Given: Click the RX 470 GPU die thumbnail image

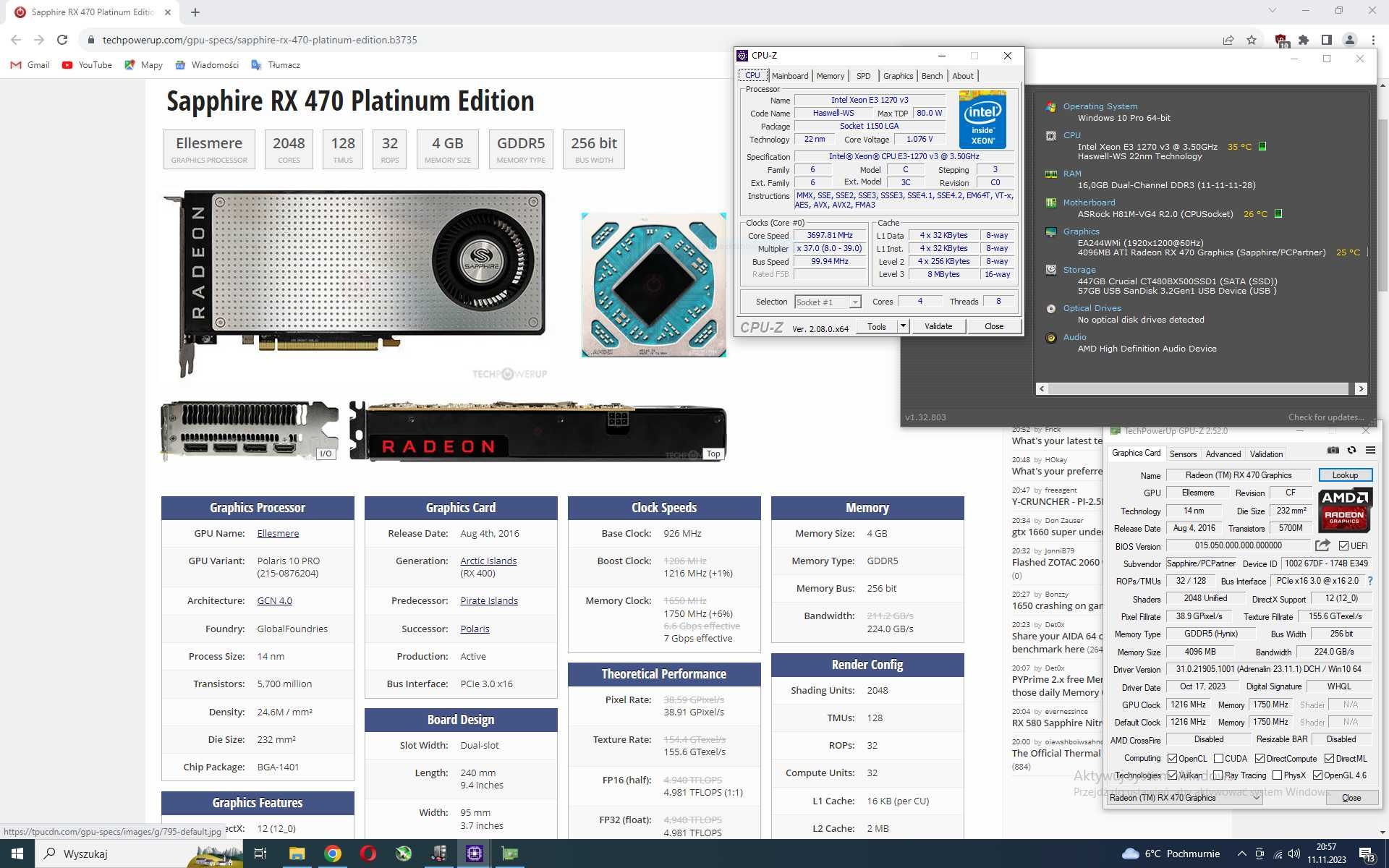Looking at the screenshot, I should tap(654, 285).
